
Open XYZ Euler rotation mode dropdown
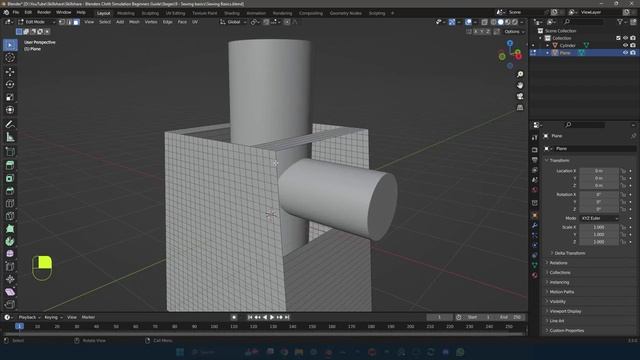click(x=599, y=218)
